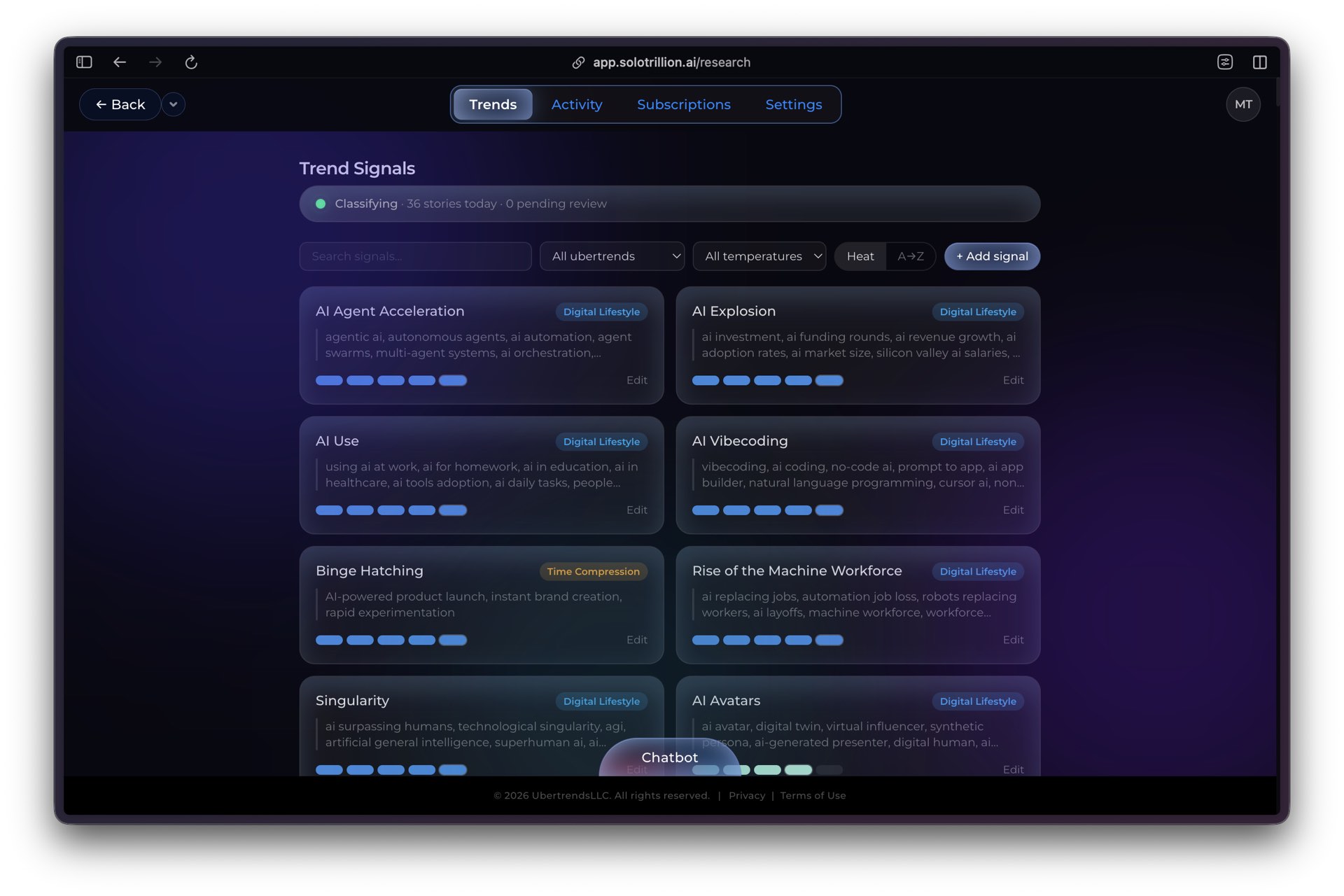The width and height of the screenshot is (1344, 896).
Task: Open the All temperatures dropdown
Action: tap(759, 256)
